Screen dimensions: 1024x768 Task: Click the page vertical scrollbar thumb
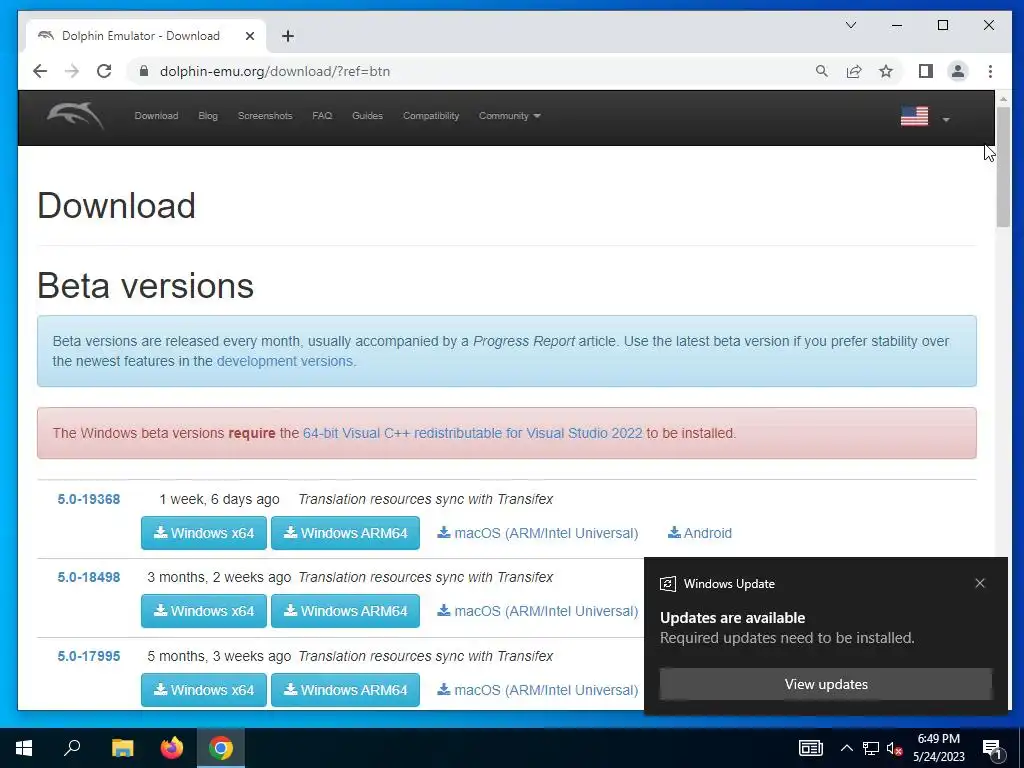pos(1003,167)
